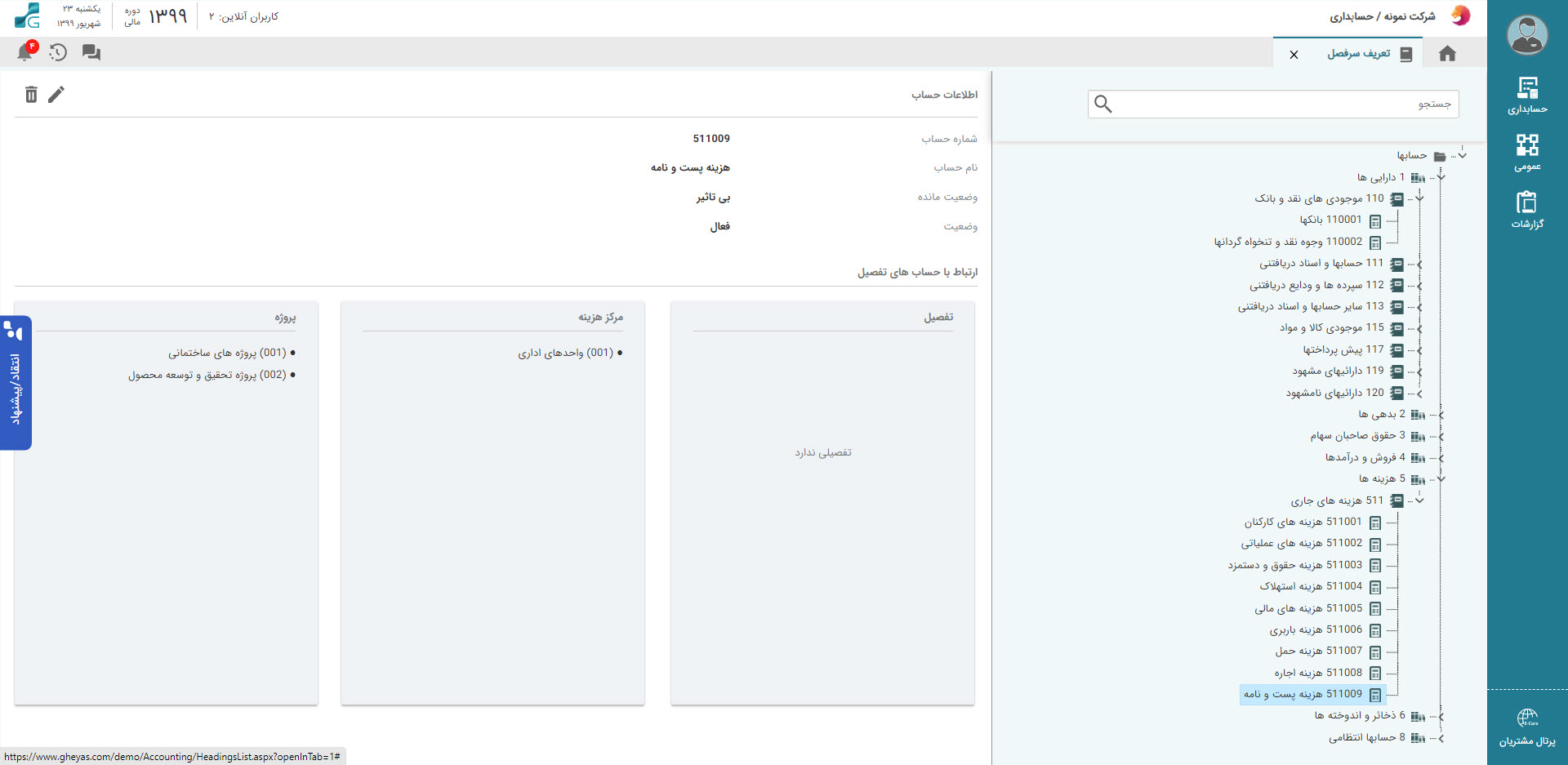Viewport: 1568px width, 765px height.
Task: Select 511004 هزینه استهلاک
Action: coord(1311,586)
